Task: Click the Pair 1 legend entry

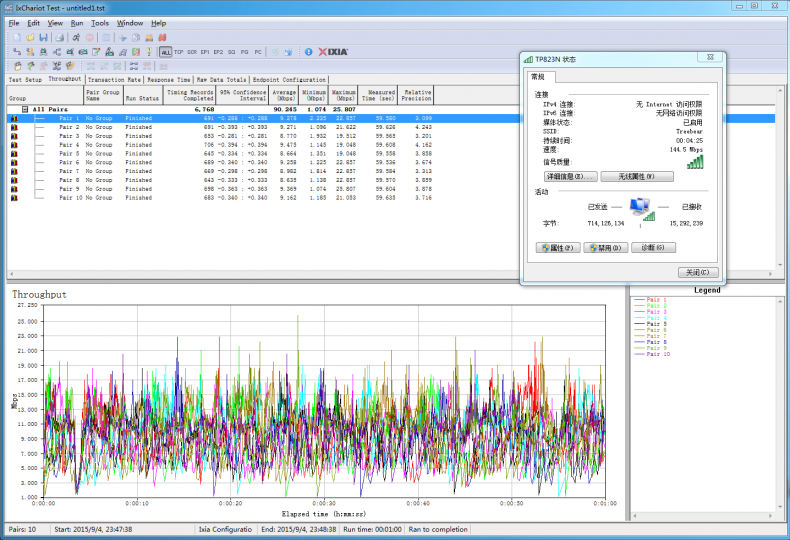Action: (650, 300)
